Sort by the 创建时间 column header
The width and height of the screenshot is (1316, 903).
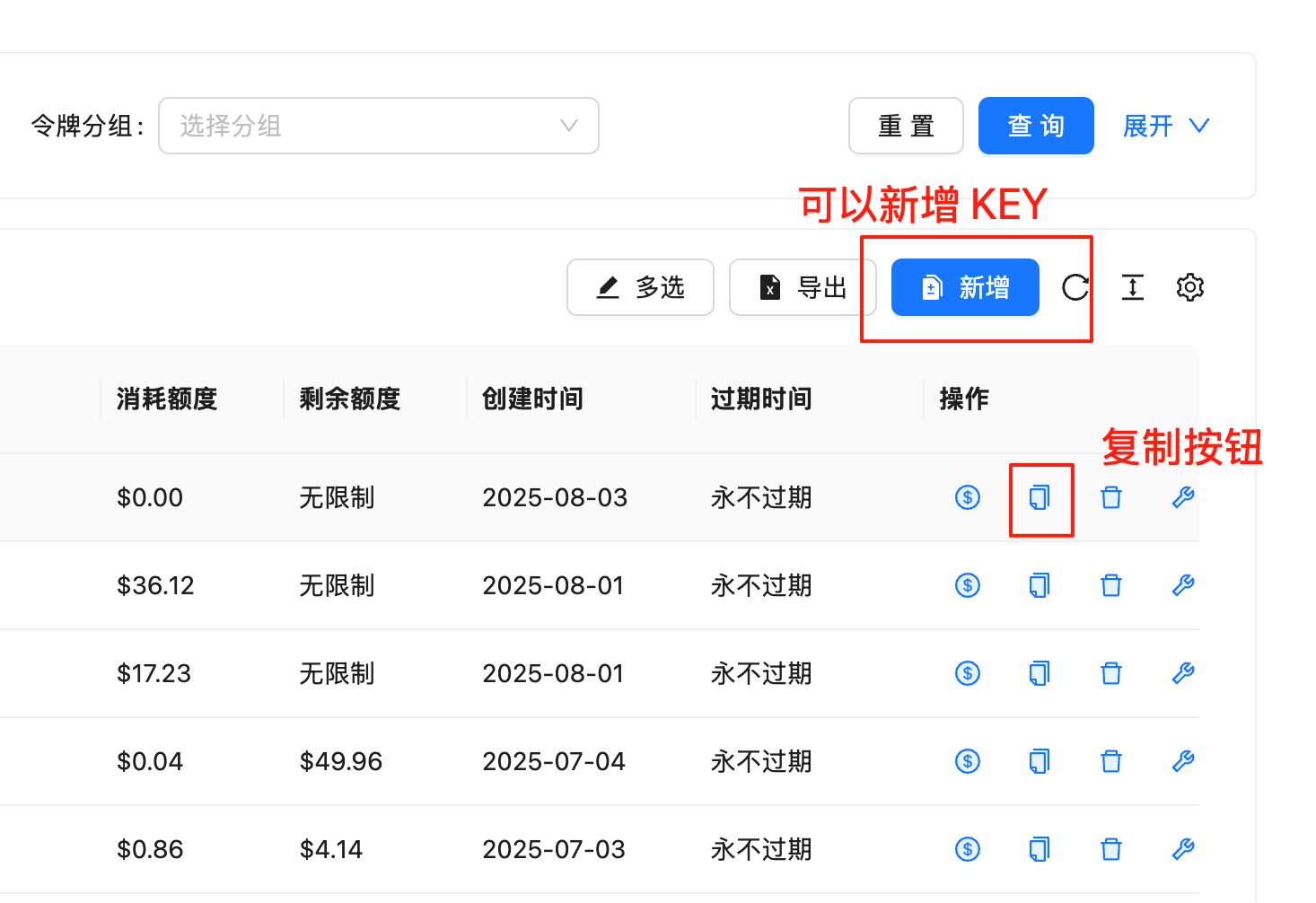pos(531,399)
